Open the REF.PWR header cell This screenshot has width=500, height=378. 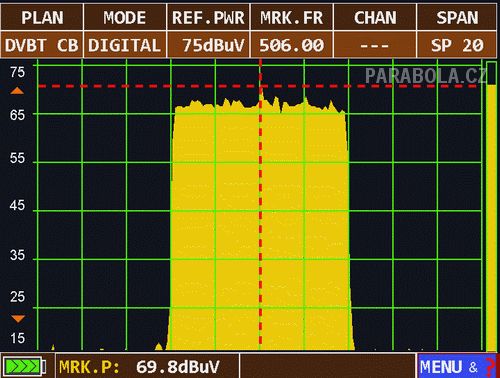click(208, 18)
